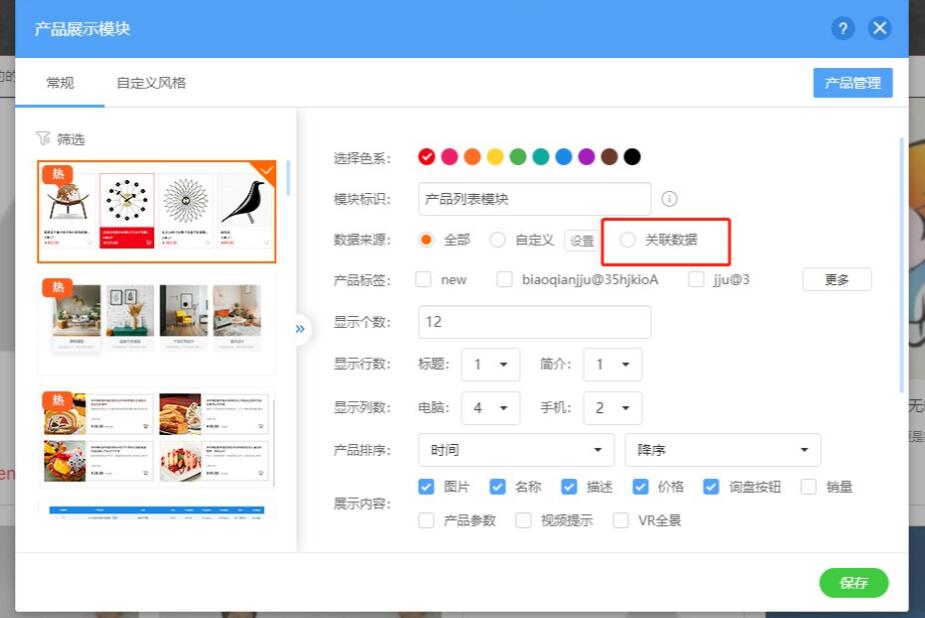Choose the black color scheme swatch
Screen dimensions: 925x618
point(632,157)
